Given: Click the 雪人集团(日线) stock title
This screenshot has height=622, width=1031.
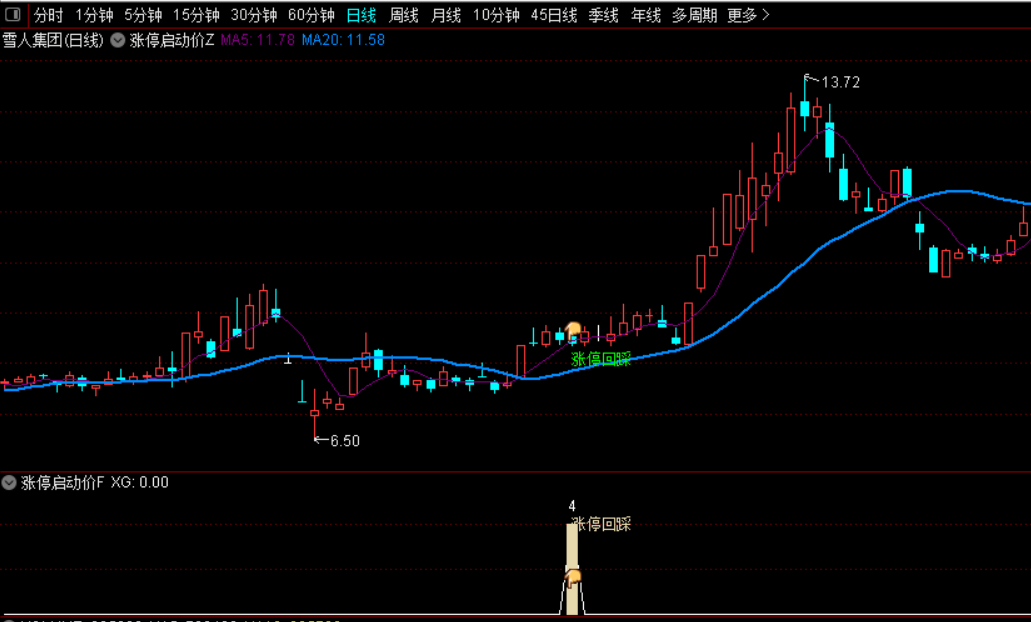Looking at the screenshot, I should coord(53,40).
